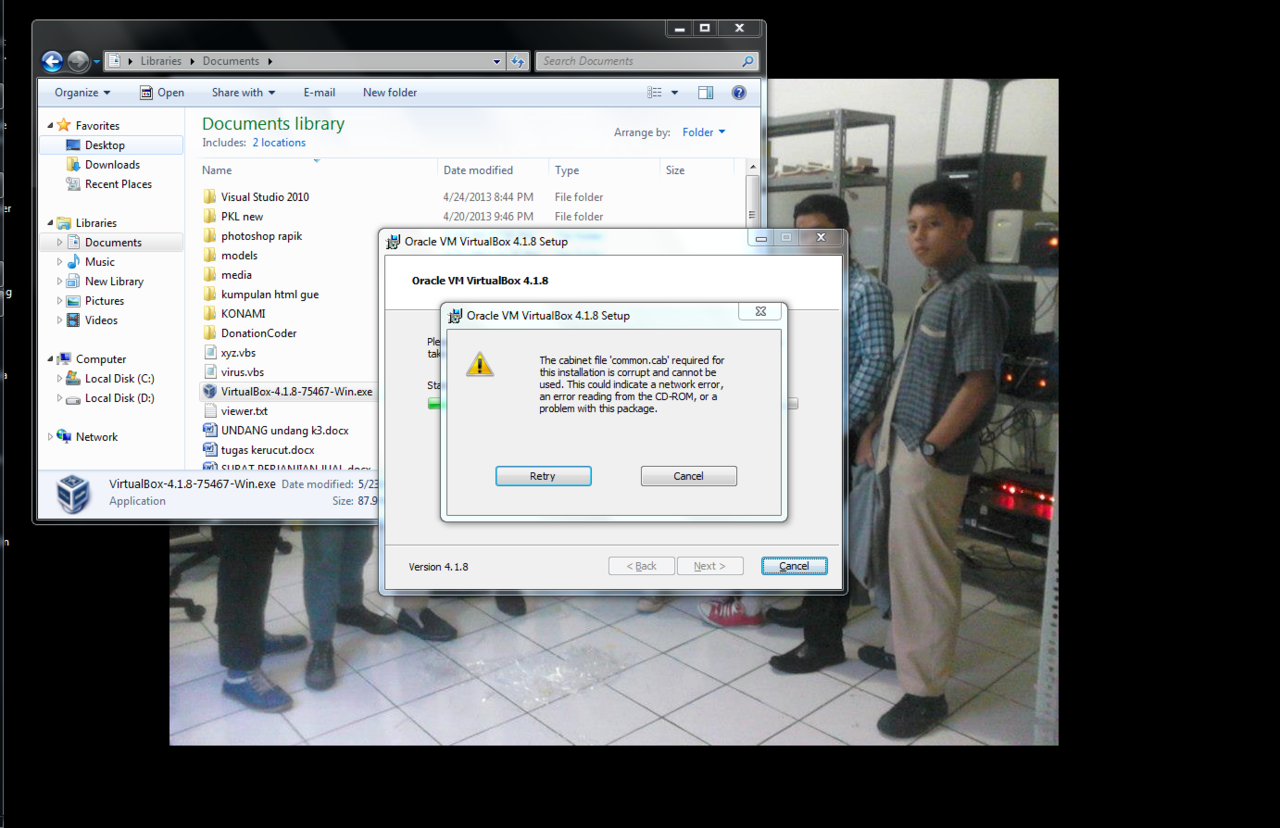The height and width of the screenshot is (828, 1280).
Task: Click Open in the Explorer toolbar
Action: [x=162, y=92]
